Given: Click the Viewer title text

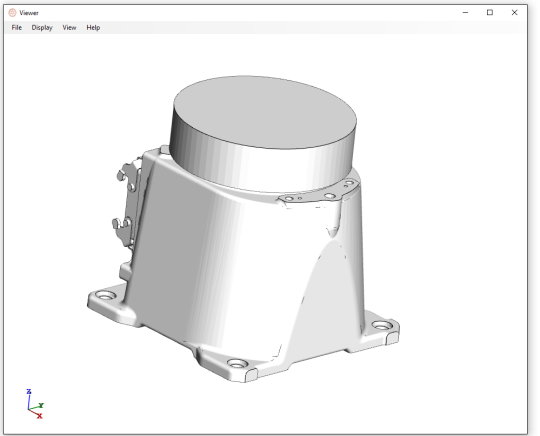Looking at the screenshot, I should (x=29, y=13).
